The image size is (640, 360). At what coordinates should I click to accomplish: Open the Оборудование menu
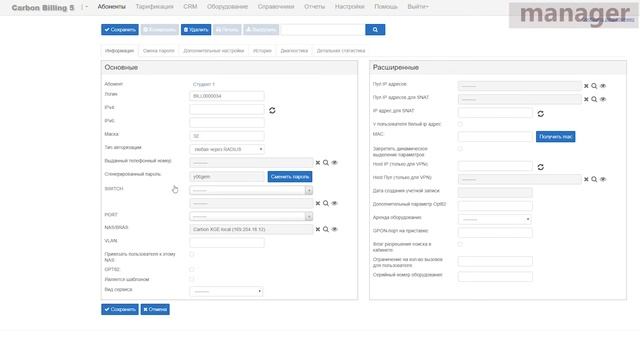[227, 7]
